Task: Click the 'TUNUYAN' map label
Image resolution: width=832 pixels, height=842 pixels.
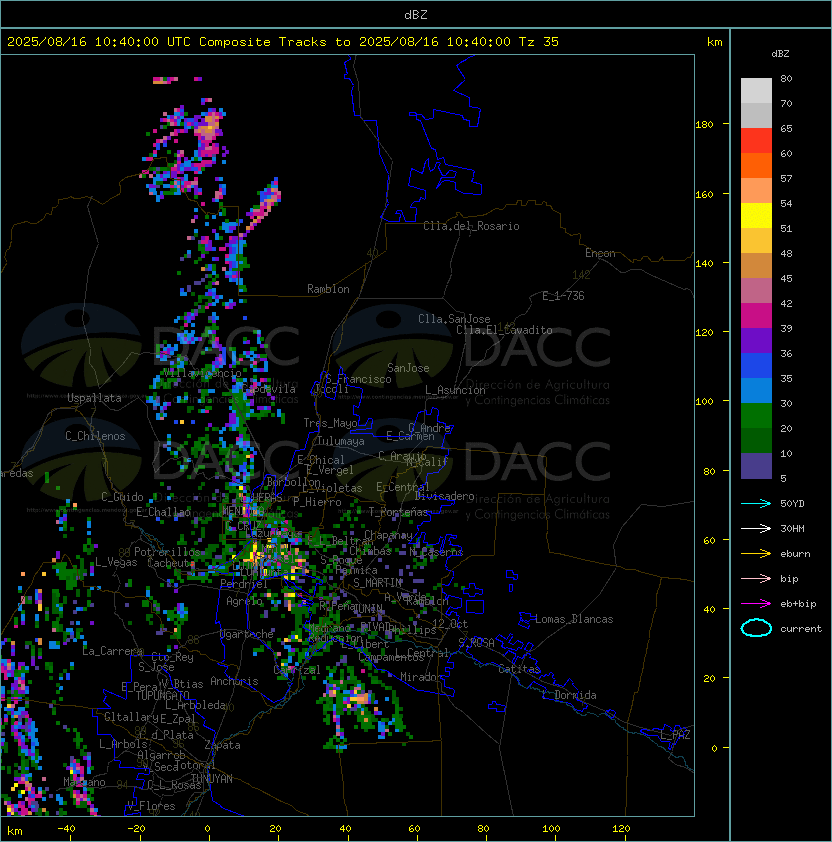Action: click(212, 779)
